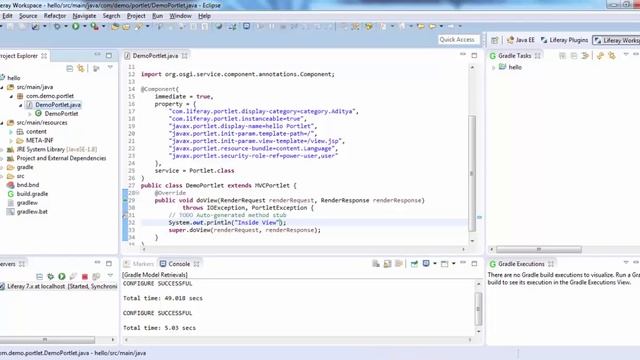The width and height of the screenshot is (640, 360).
Task: Select JRE System Library entry
Action: (56, 149)
